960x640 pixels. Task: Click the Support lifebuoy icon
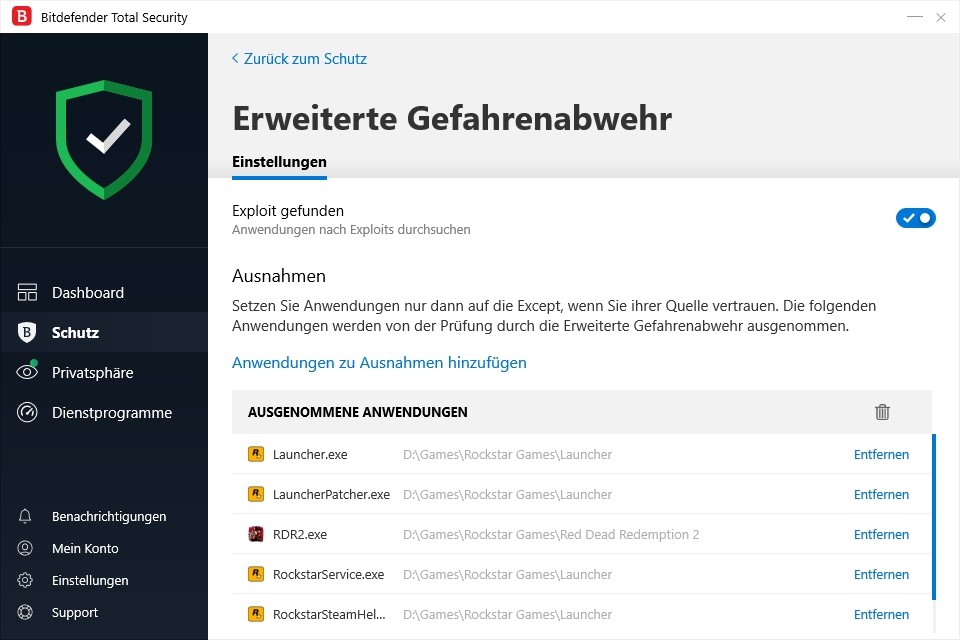(x=25, y=612)
